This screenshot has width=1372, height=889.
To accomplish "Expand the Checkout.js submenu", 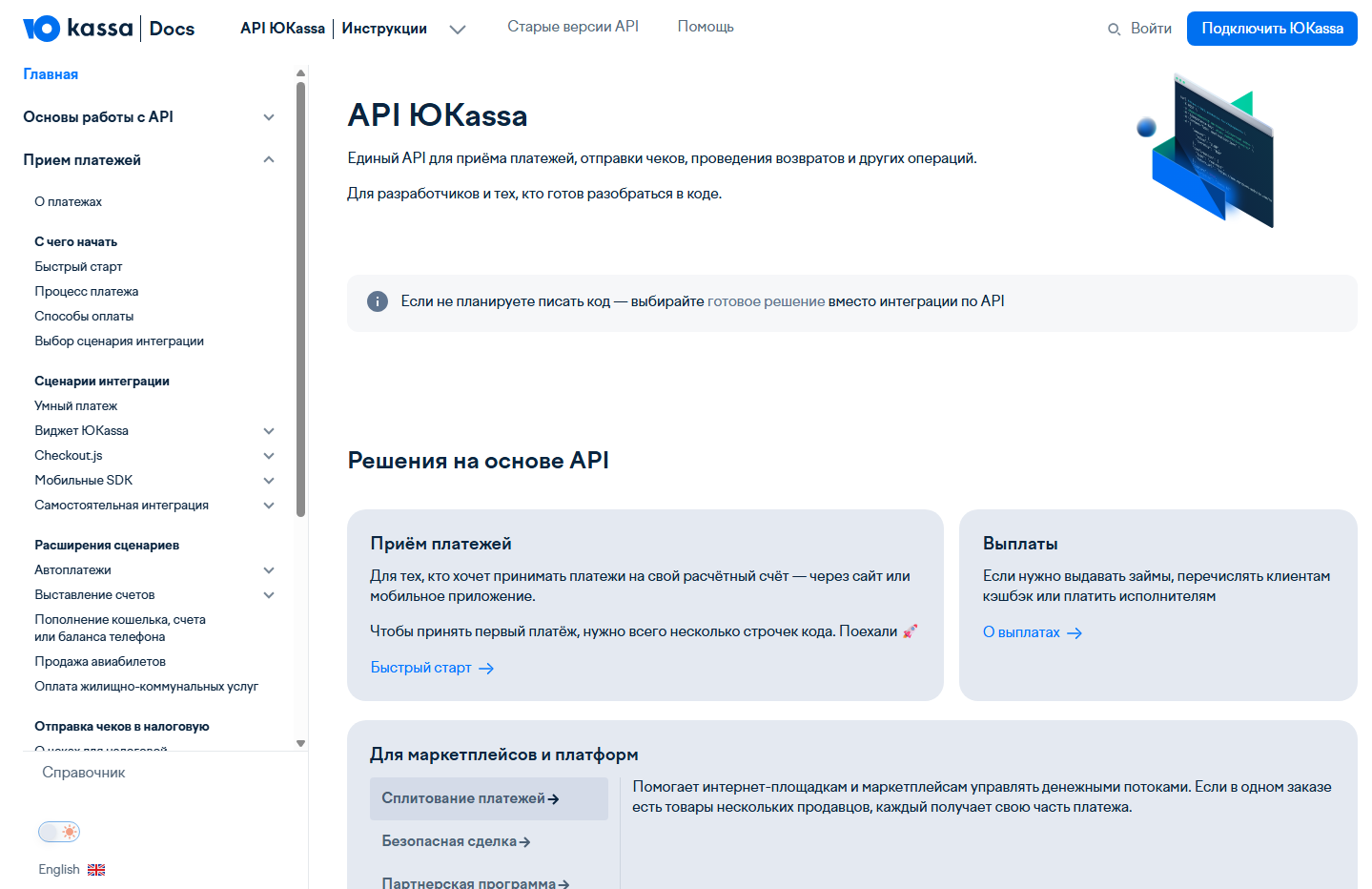I will [x=269, y=456].
